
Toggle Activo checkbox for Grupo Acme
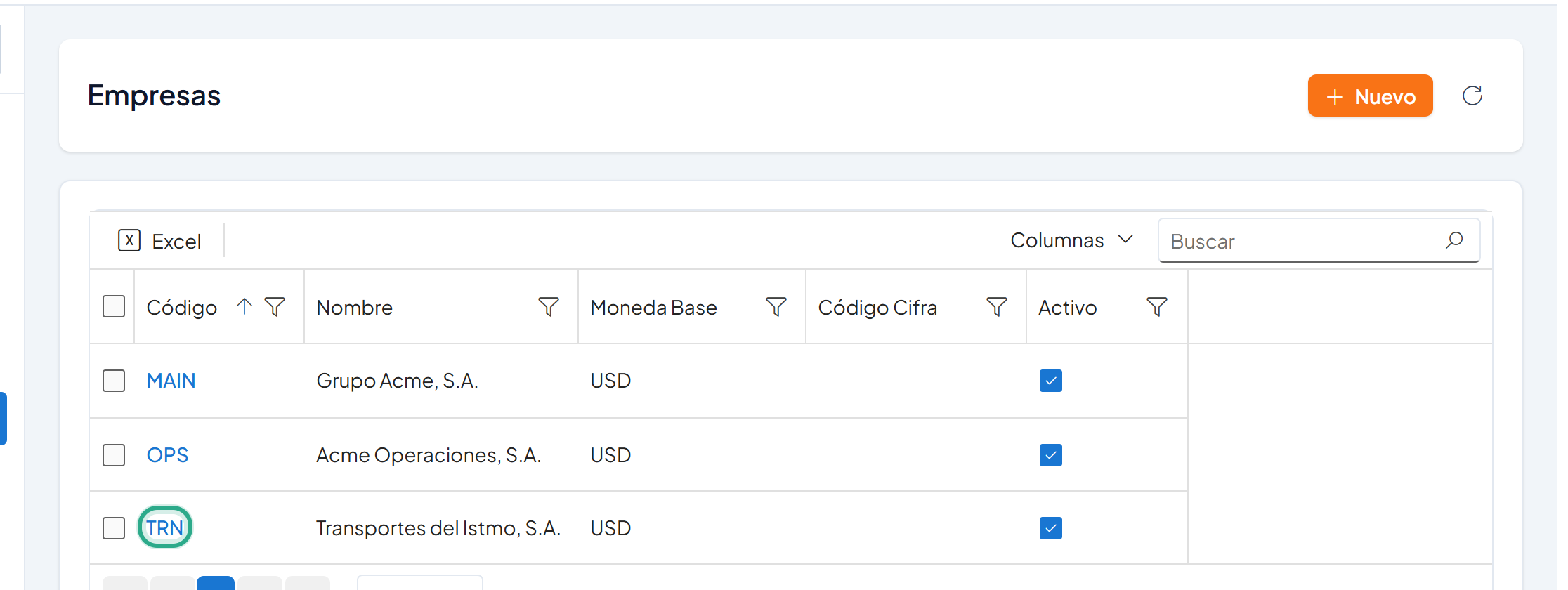click(1051, 381)
